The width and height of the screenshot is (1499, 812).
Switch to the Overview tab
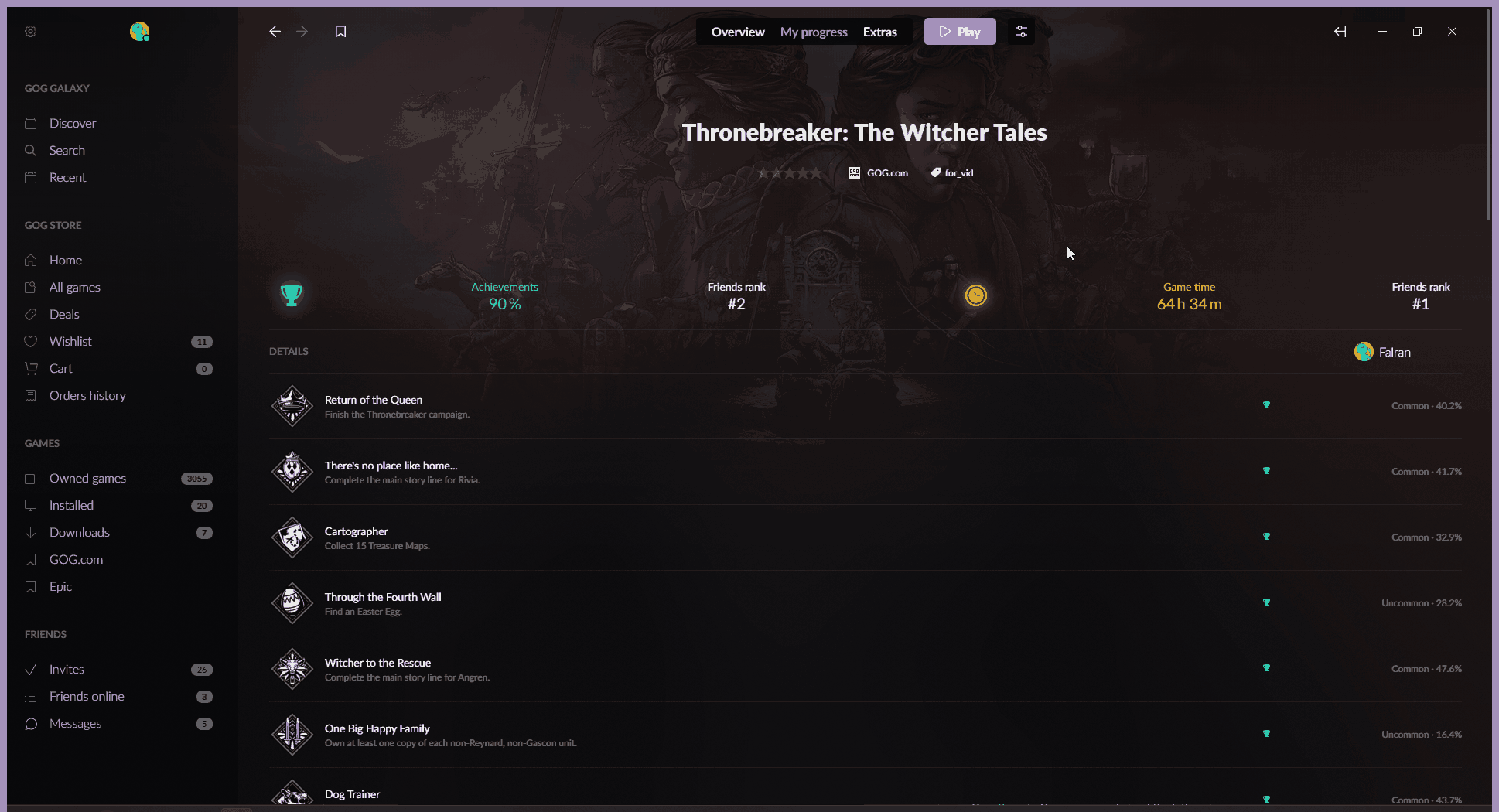point(738,32)
